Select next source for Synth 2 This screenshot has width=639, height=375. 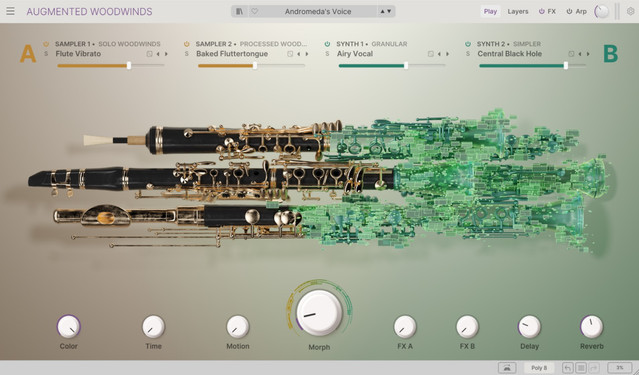[x=588, y=54]
